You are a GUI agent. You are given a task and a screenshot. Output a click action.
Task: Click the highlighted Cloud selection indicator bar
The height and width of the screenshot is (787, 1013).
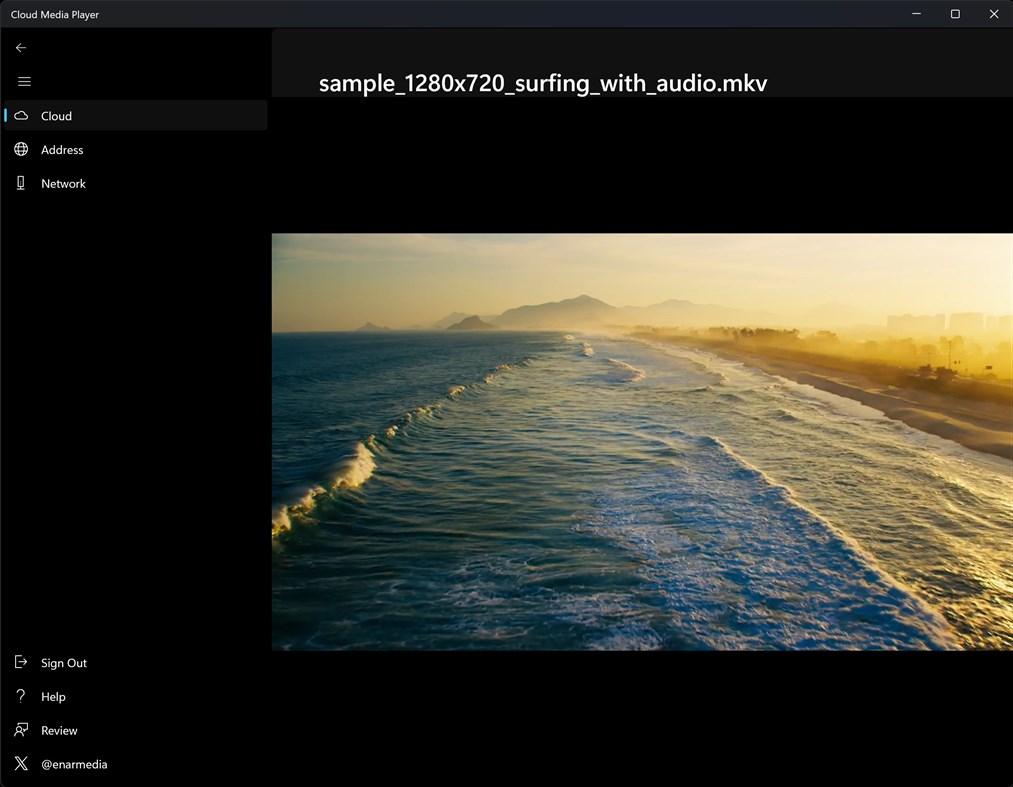pyautogui.click(x=4, y=115)
